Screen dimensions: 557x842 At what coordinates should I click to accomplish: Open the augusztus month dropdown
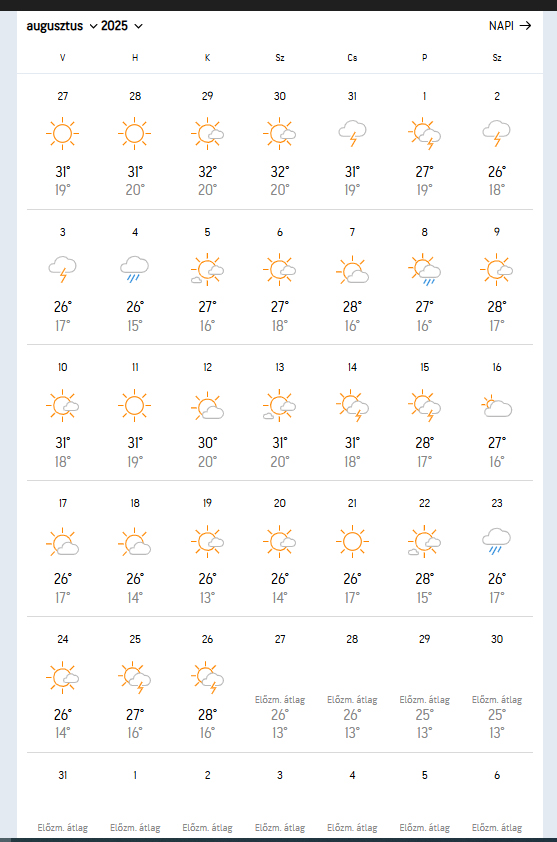pos(62,26)
